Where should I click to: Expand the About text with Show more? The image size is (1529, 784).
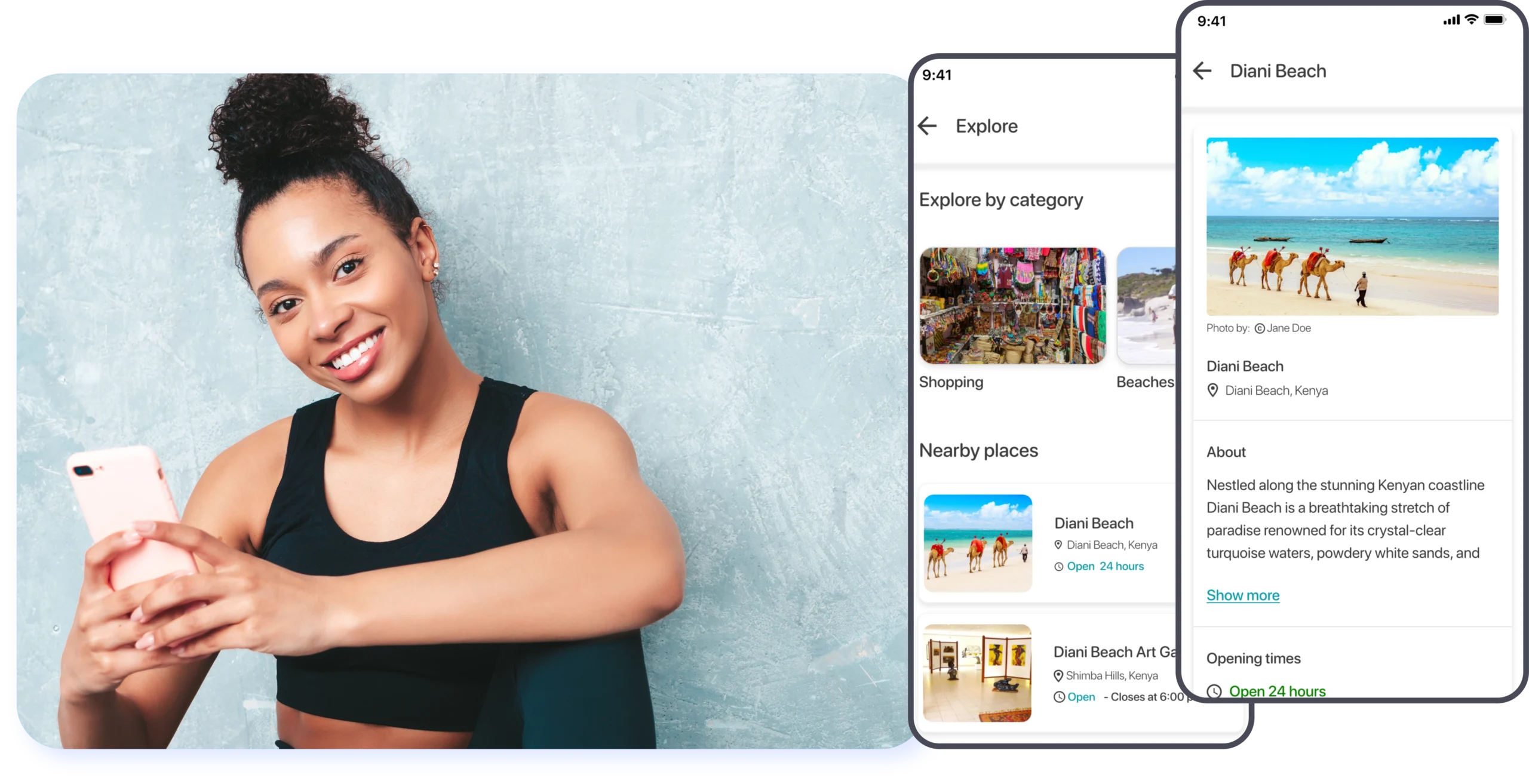point(1242,595)
